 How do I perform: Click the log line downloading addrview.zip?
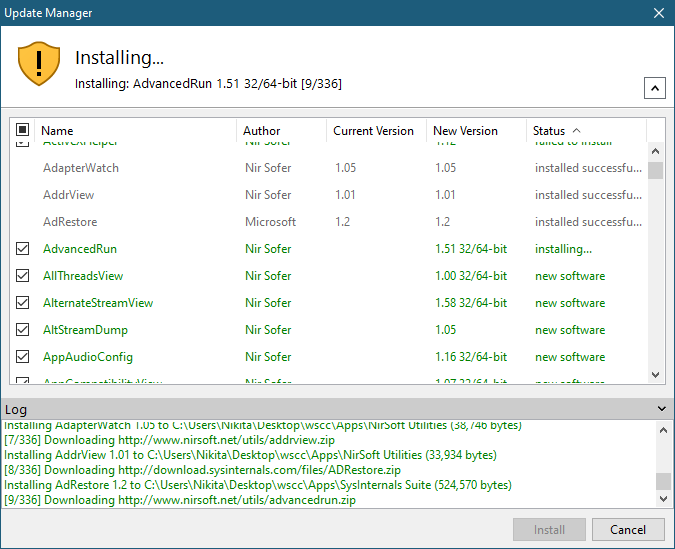tap(169, 440)
